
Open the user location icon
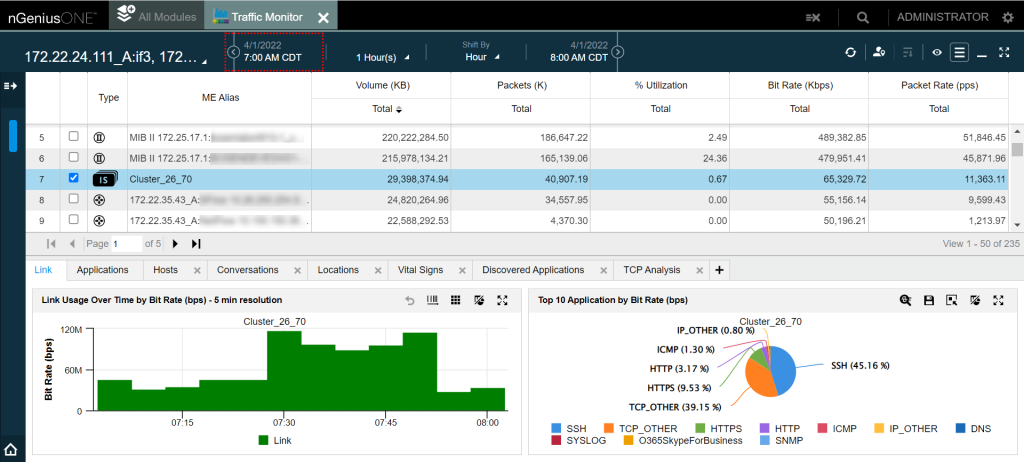point(878,52)
